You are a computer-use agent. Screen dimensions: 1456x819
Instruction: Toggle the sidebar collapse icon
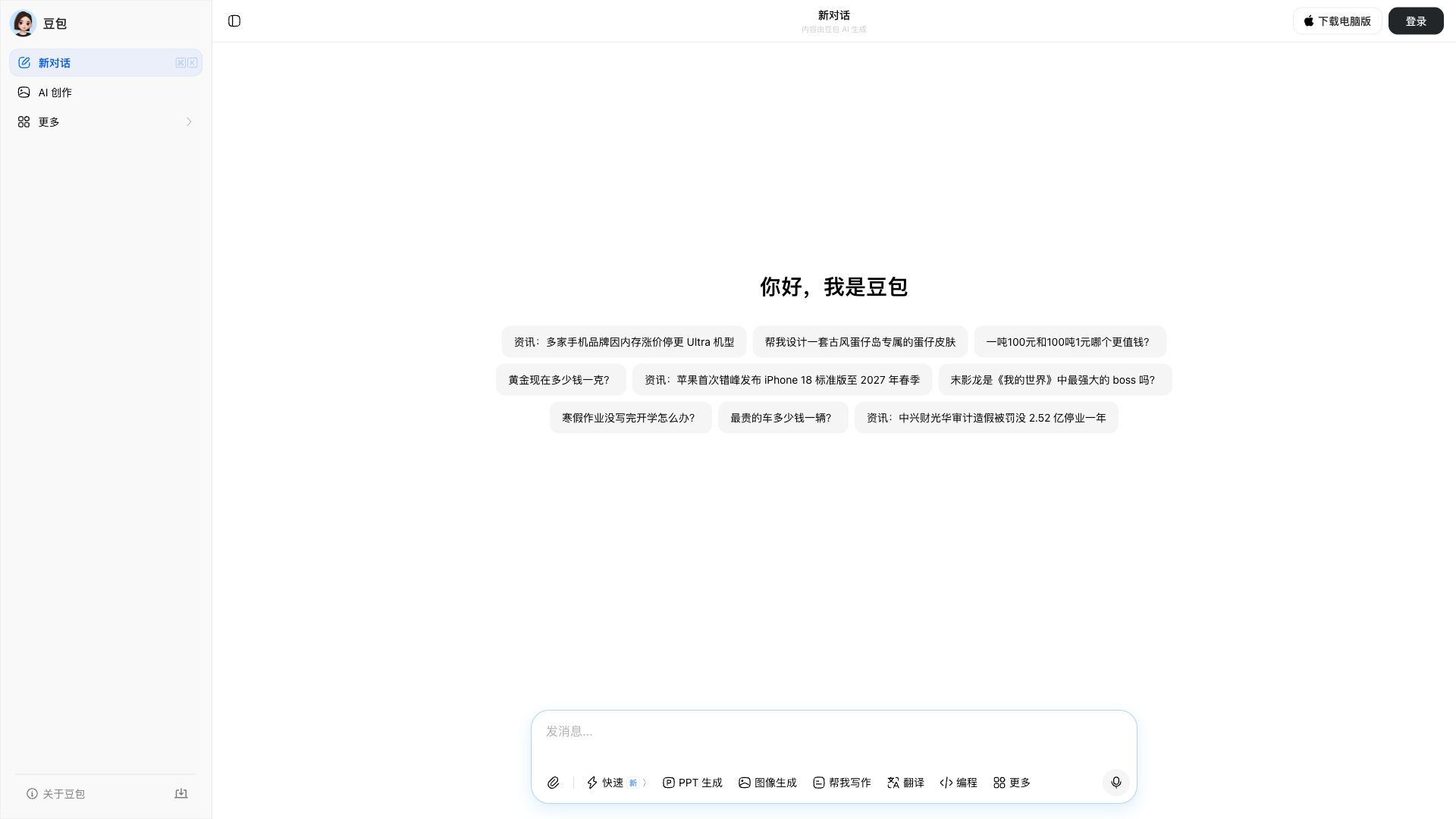click(x=234, y=21)
